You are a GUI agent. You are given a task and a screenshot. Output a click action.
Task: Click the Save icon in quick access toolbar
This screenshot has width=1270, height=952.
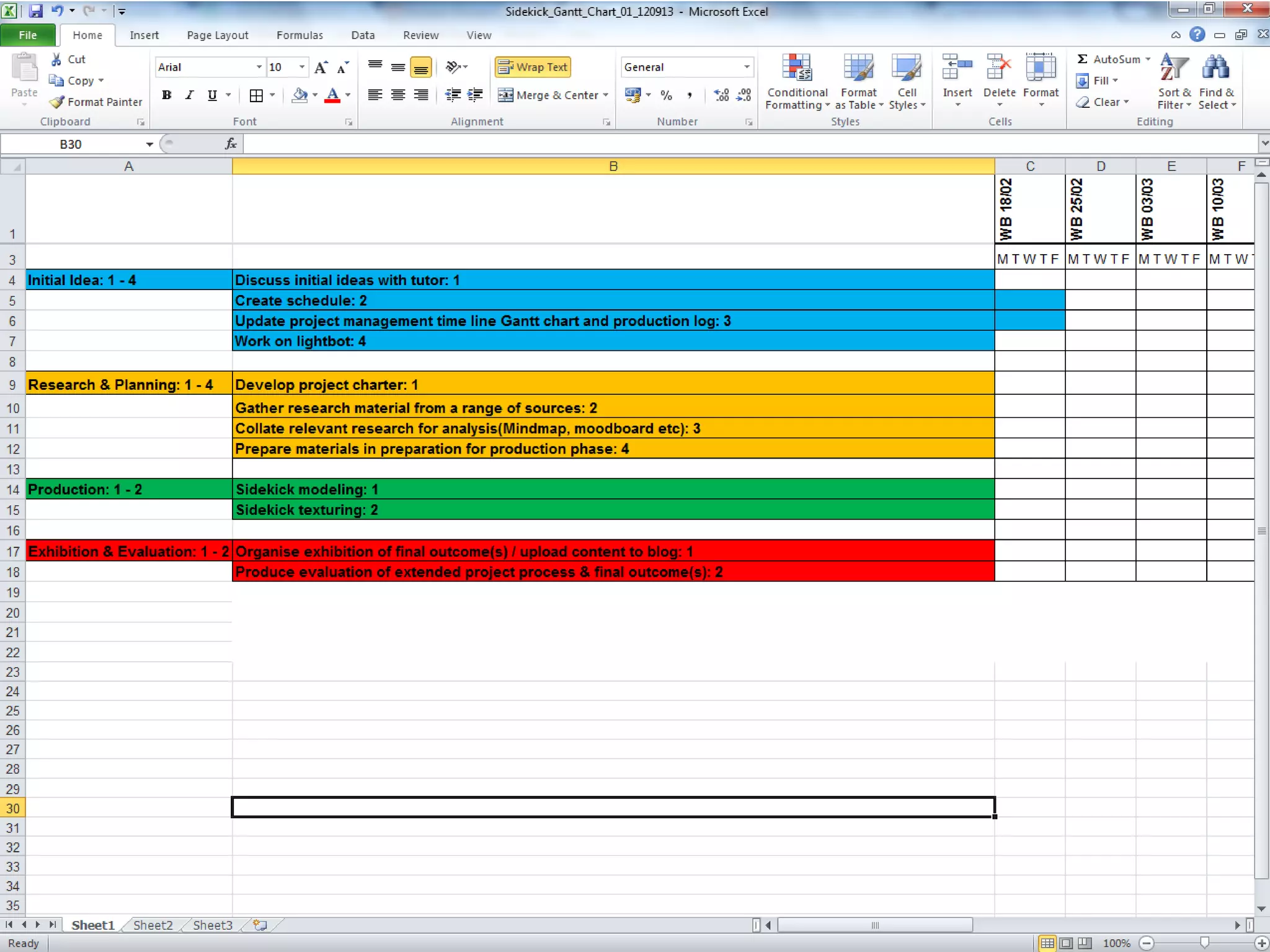coord(36,11)
